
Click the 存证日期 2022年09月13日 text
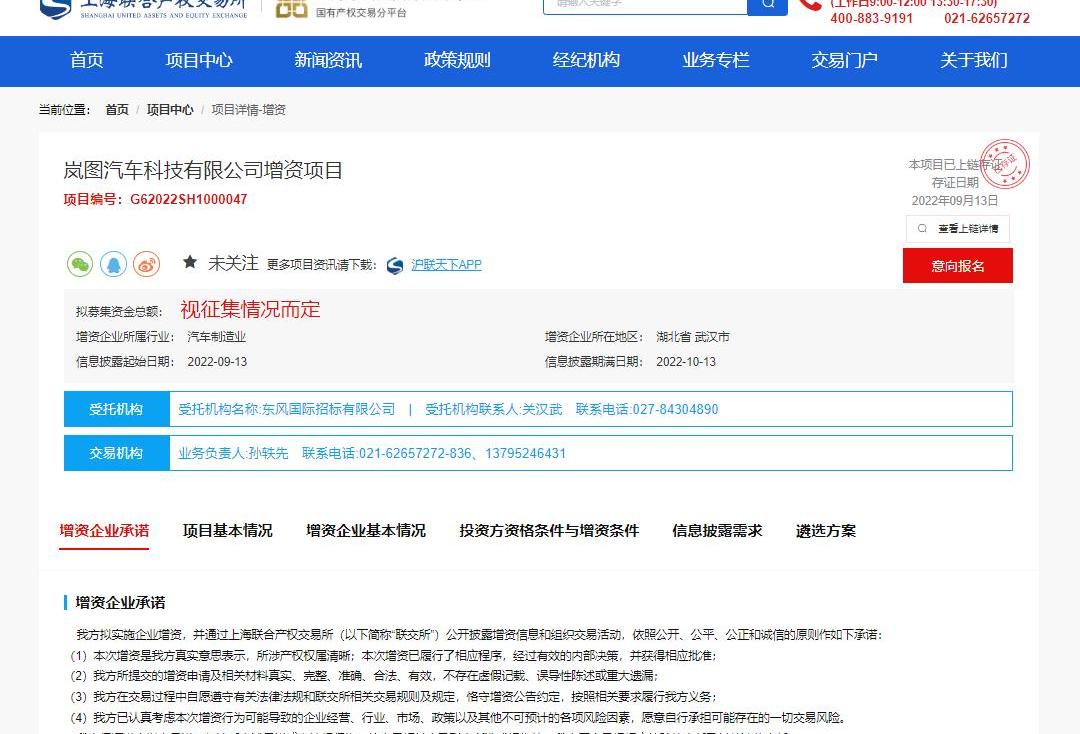(955, 191)
